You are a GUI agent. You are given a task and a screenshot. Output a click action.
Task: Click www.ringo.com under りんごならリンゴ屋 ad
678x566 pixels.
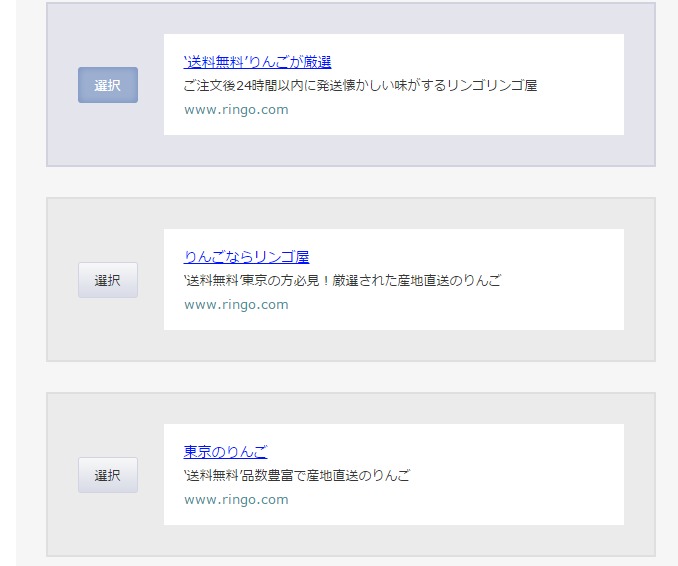click(236, 305)
